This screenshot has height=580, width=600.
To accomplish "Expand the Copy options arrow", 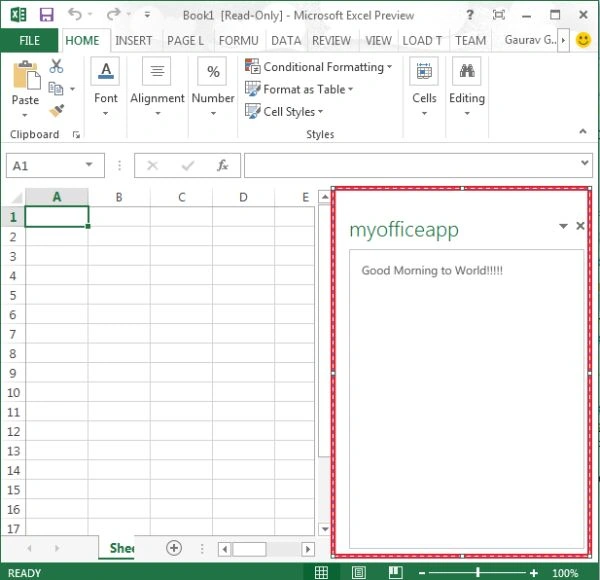I will point(72,89).
